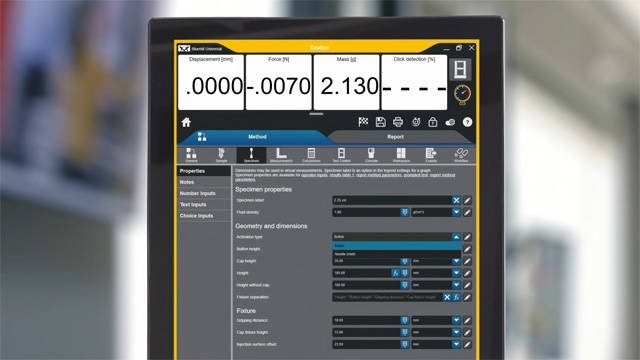640x360 pixels.
Task: Follow the 'report method parameters' link
Action: click(379, 175)
